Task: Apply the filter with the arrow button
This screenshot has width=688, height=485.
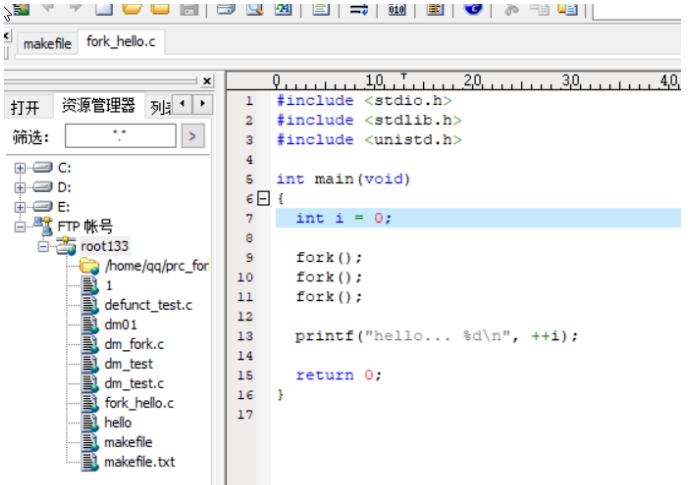Action: tap(192, 137)
